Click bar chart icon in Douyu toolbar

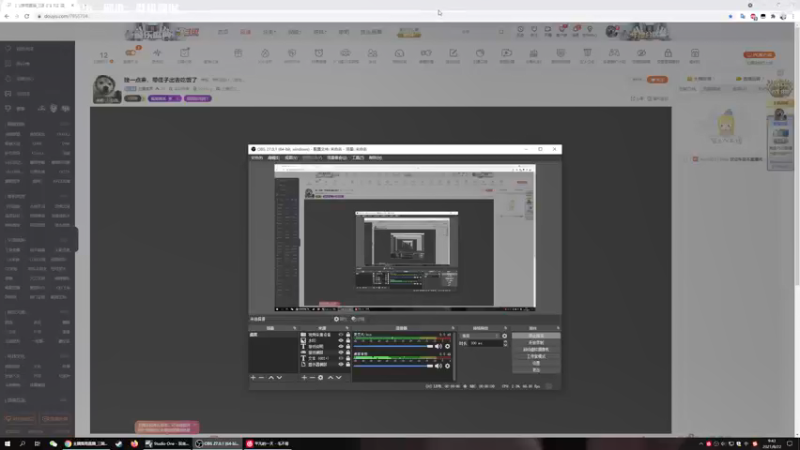[x=534, y=53]
